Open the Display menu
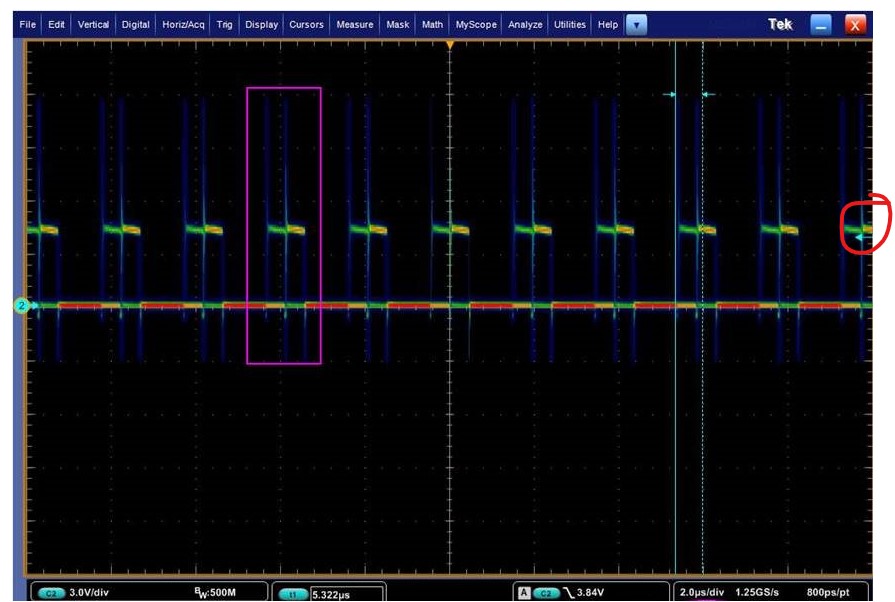The image size is (895, 602). [x=261, y=25]
